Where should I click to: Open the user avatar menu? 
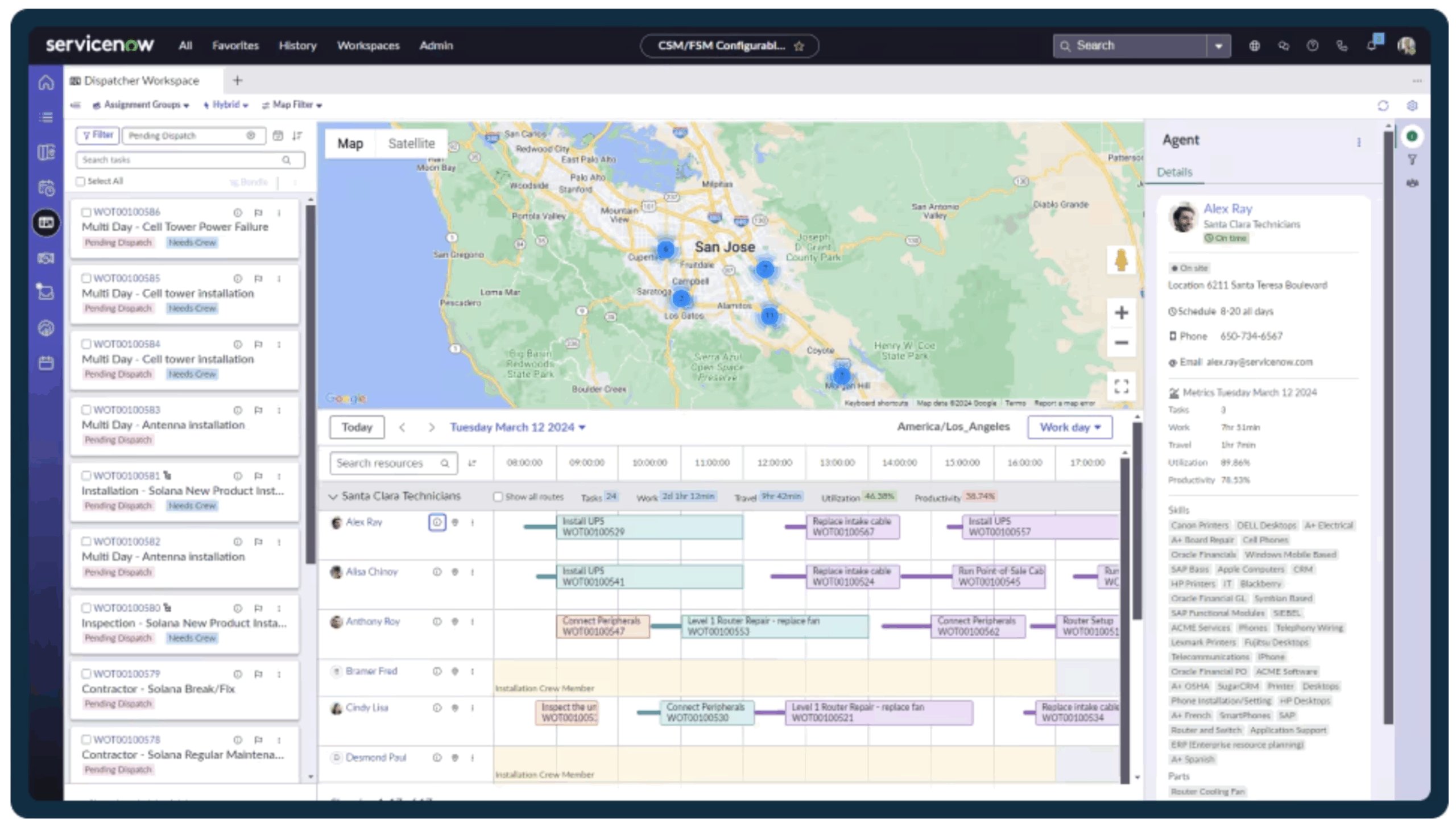coord(1407,46)
